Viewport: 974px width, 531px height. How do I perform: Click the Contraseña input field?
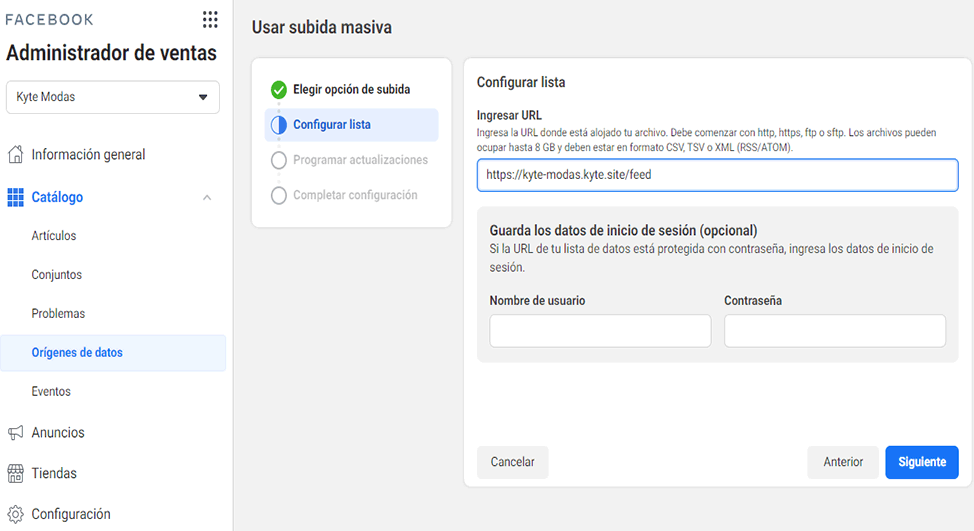coord(835,330)
